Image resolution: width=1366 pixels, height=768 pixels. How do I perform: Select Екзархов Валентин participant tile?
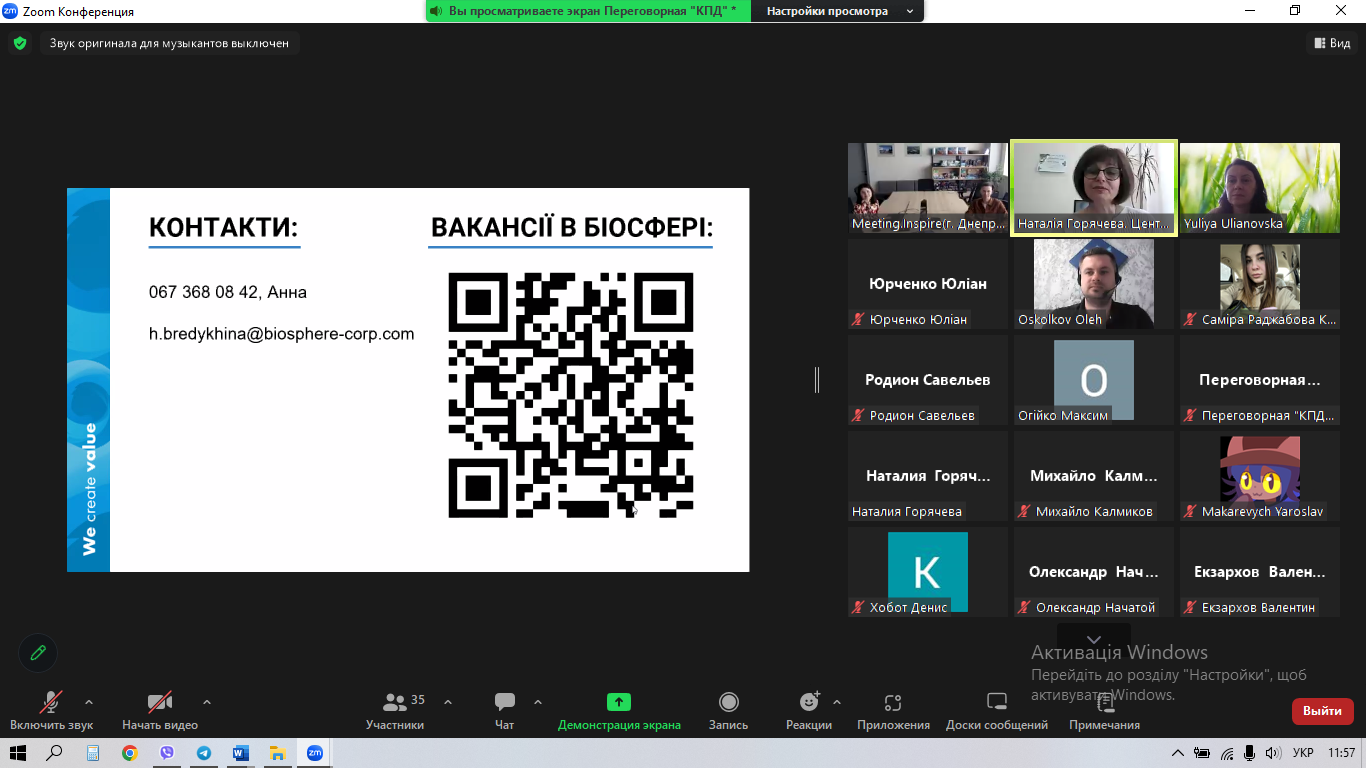pyautogui.click(x=1260, y=572)
